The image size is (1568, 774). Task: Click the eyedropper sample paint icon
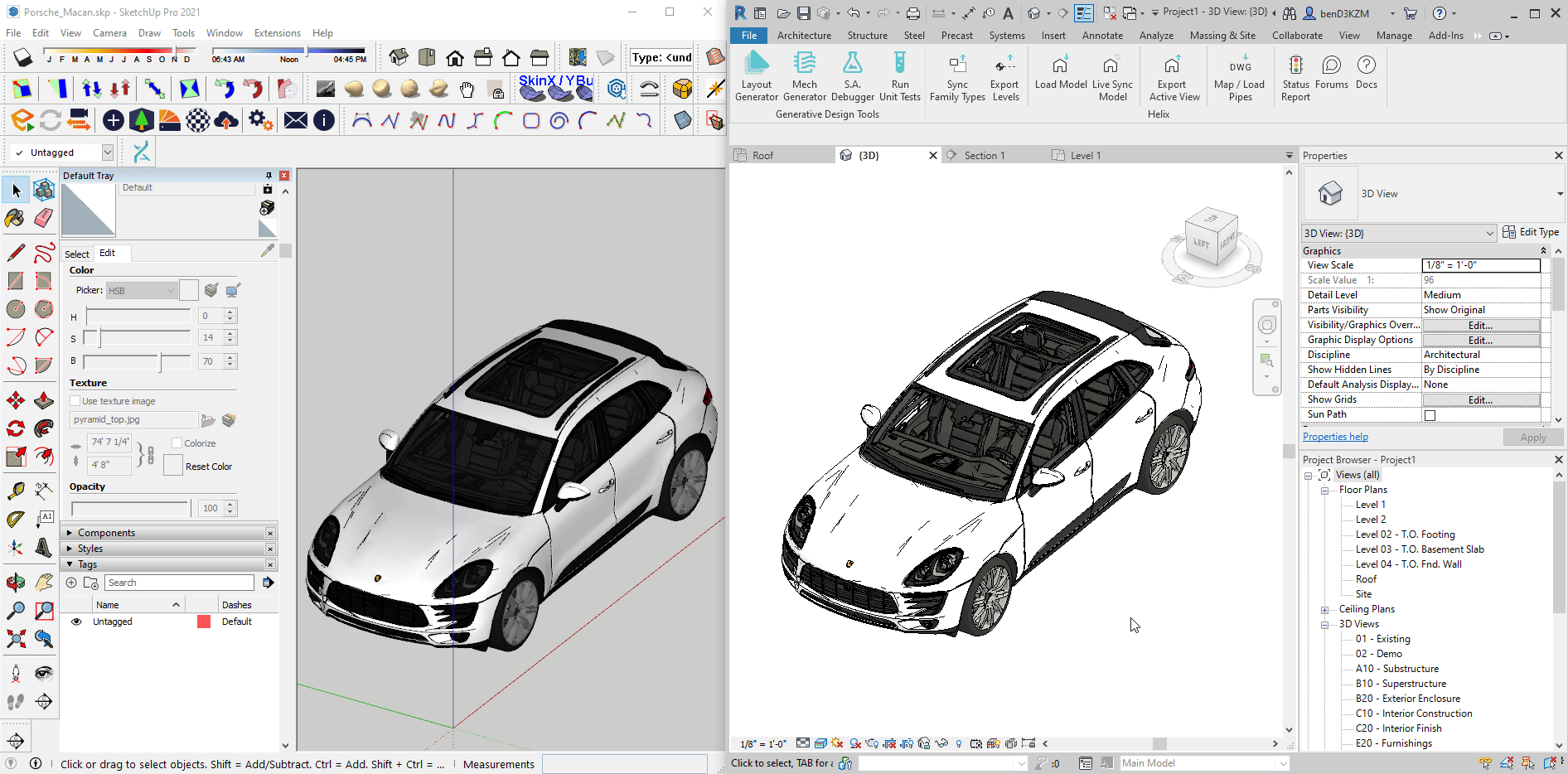click(x=267, y=250)
